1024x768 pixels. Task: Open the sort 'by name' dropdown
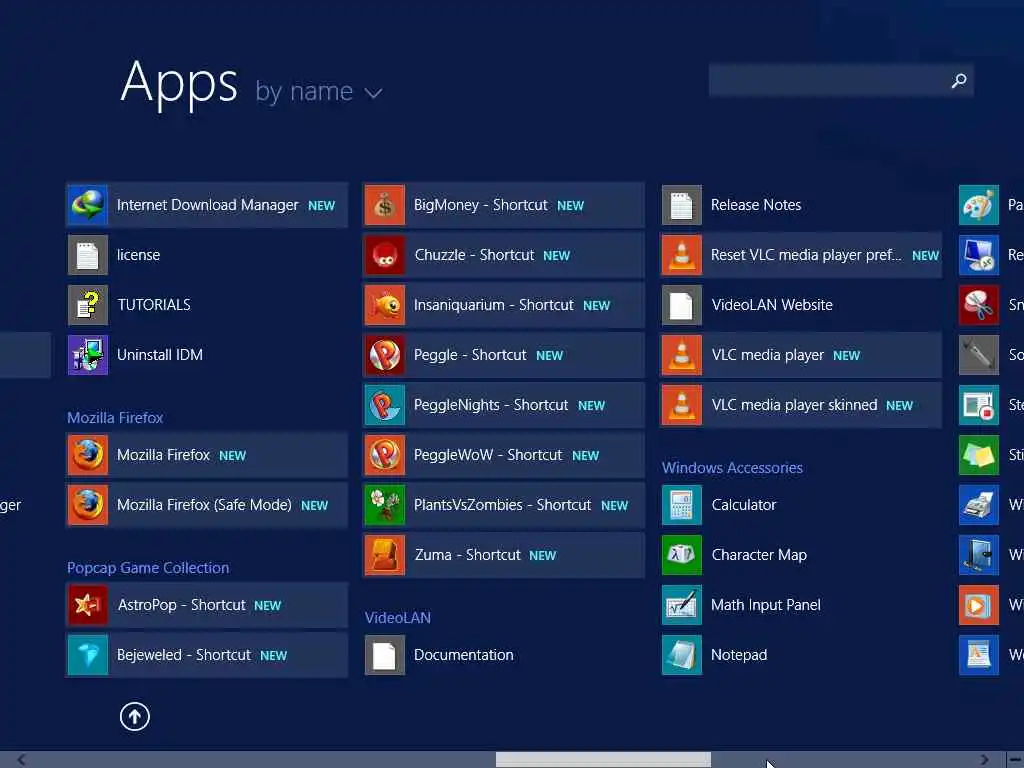point(319,91)
